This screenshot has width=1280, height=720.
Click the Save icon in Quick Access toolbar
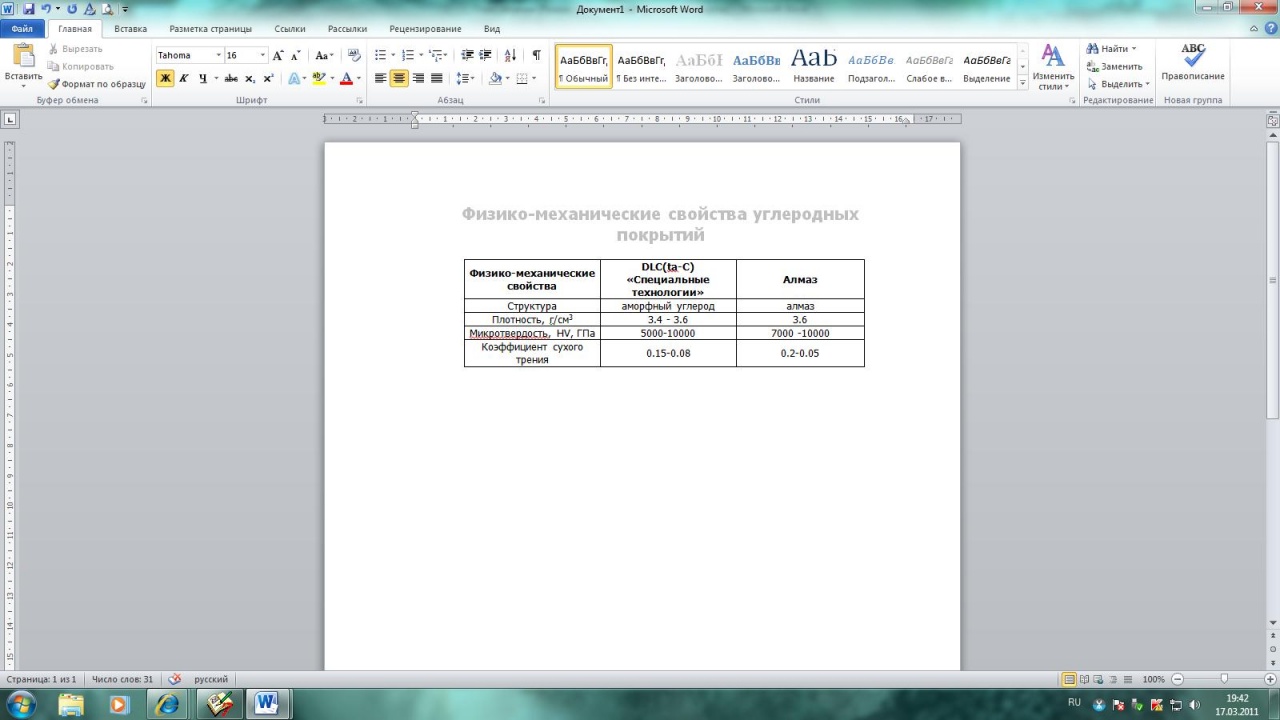(x=29, y=9)
